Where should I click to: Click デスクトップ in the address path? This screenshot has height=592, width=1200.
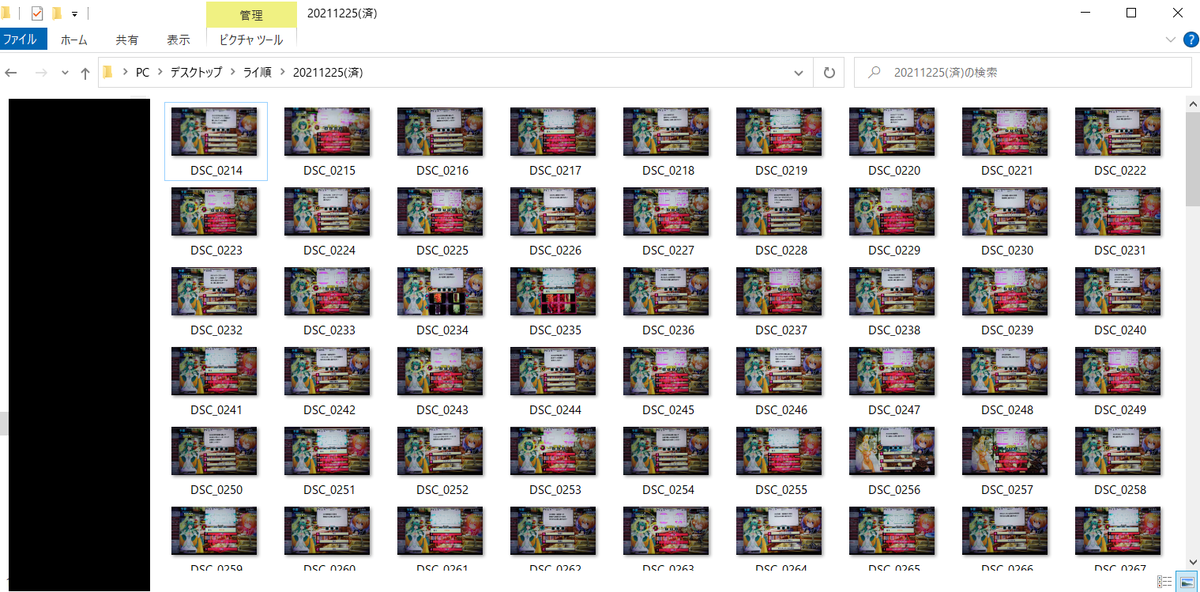(x=195, y=73)
